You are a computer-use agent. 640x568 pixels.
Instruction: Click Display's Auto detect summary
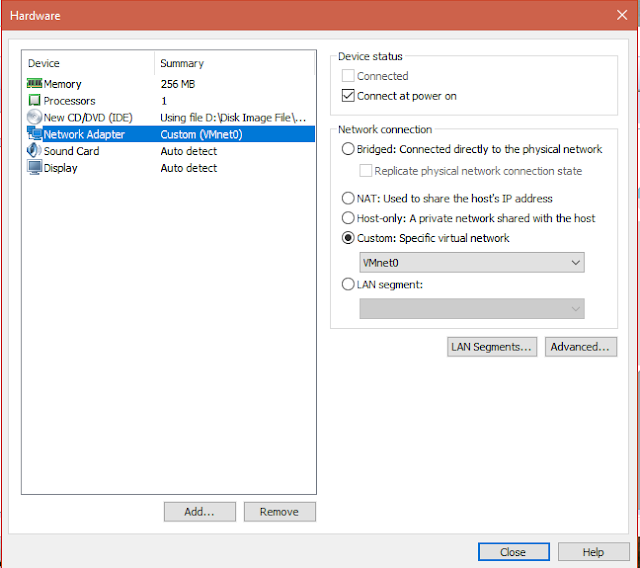click(x=189, y=168)
